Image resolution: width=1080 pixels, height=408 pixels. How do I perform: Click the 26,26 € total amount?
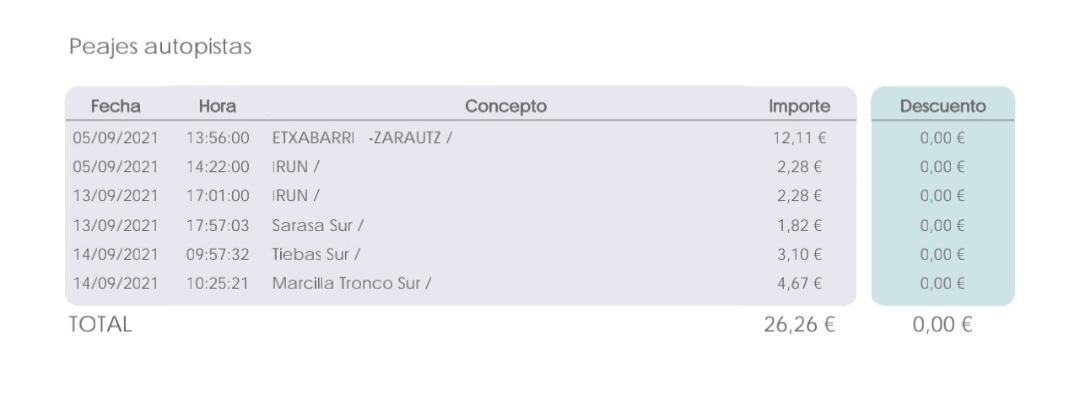799,325
